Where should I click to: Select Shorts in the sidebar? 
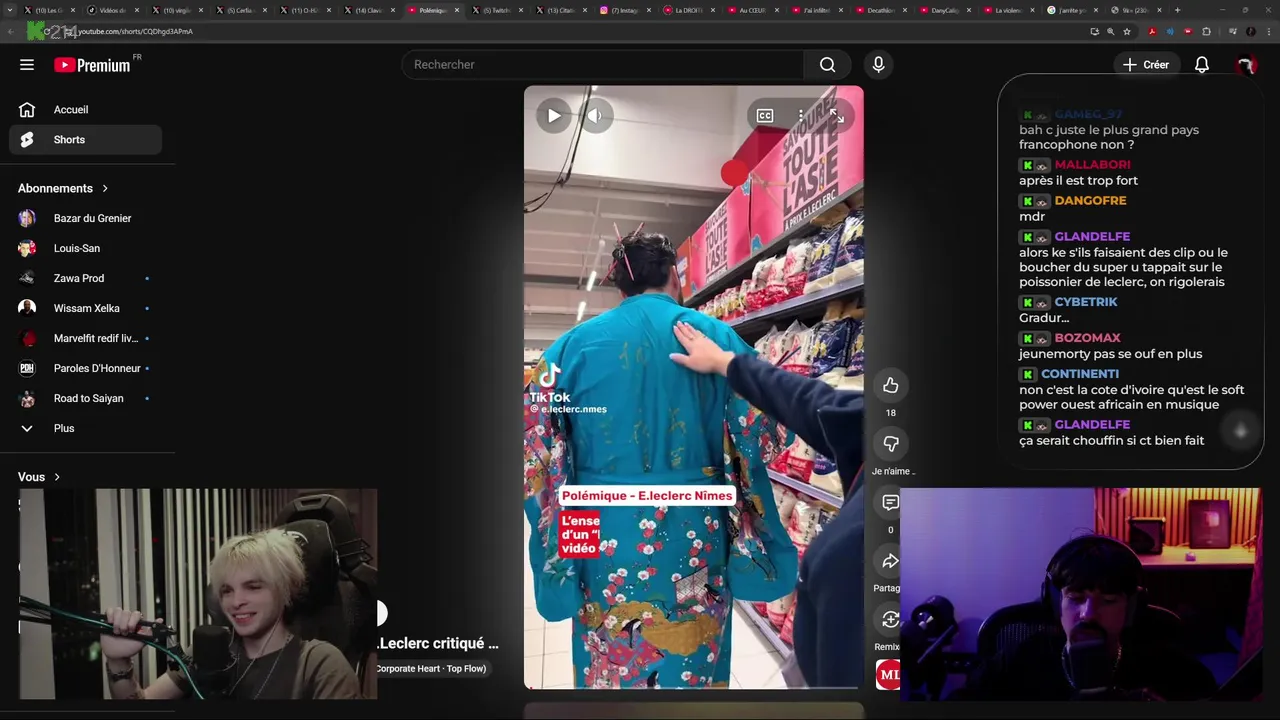click(x=85, y=140)
